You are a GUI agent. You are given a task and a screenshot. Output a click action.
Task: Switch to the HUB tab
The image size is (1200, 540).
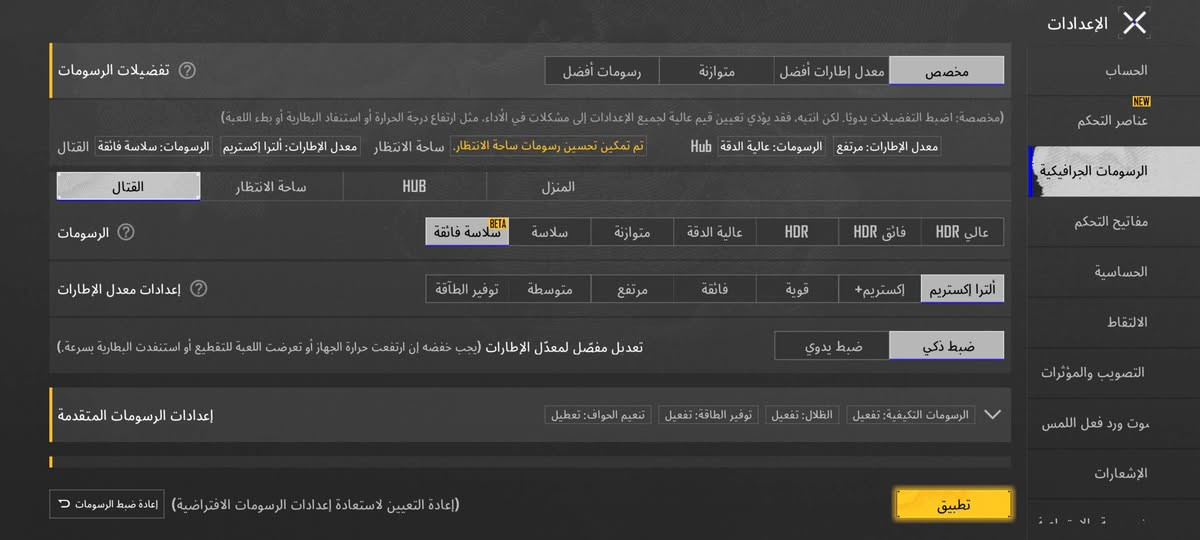[414, 186]
